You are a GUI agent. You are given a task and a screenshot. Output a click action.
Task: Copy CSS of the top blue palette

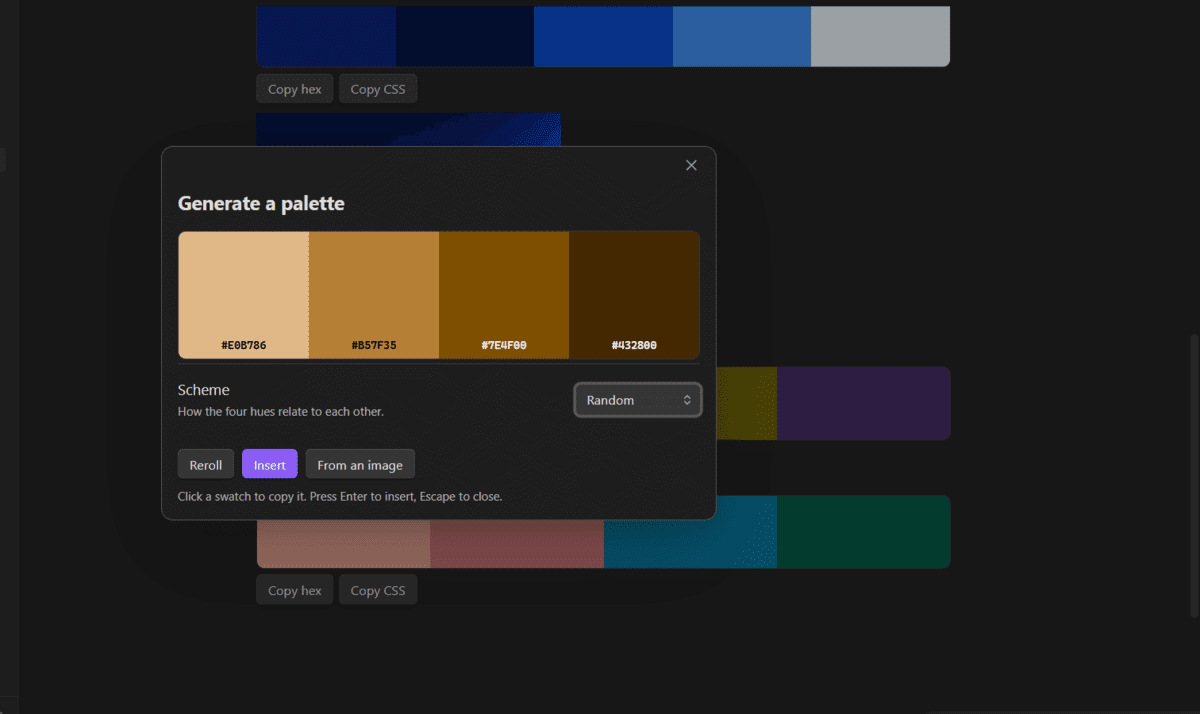(378, 89)
